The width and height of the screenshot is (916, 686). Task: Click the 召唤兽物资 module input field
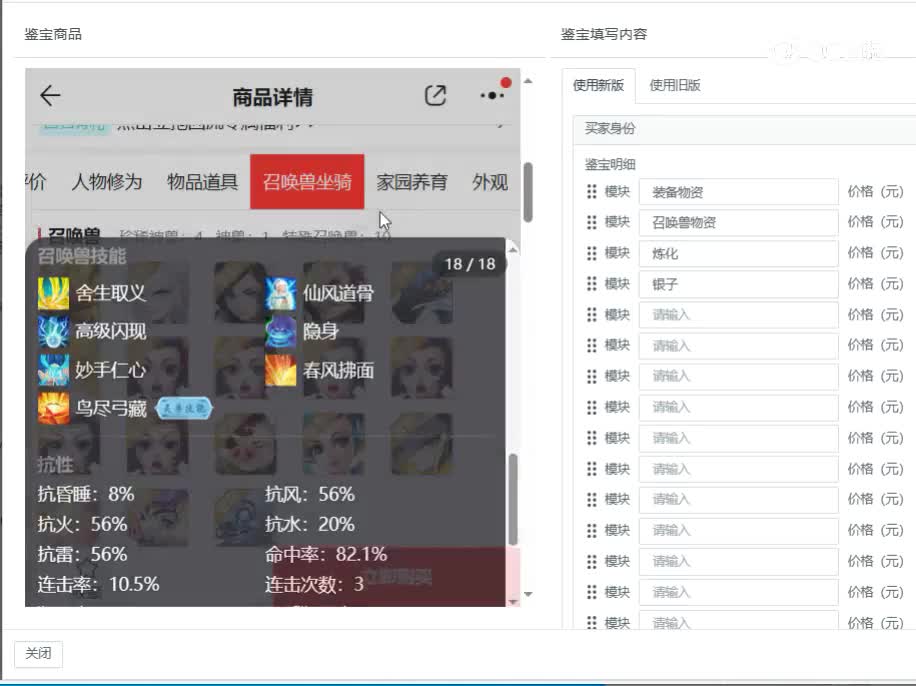(738, 222)
